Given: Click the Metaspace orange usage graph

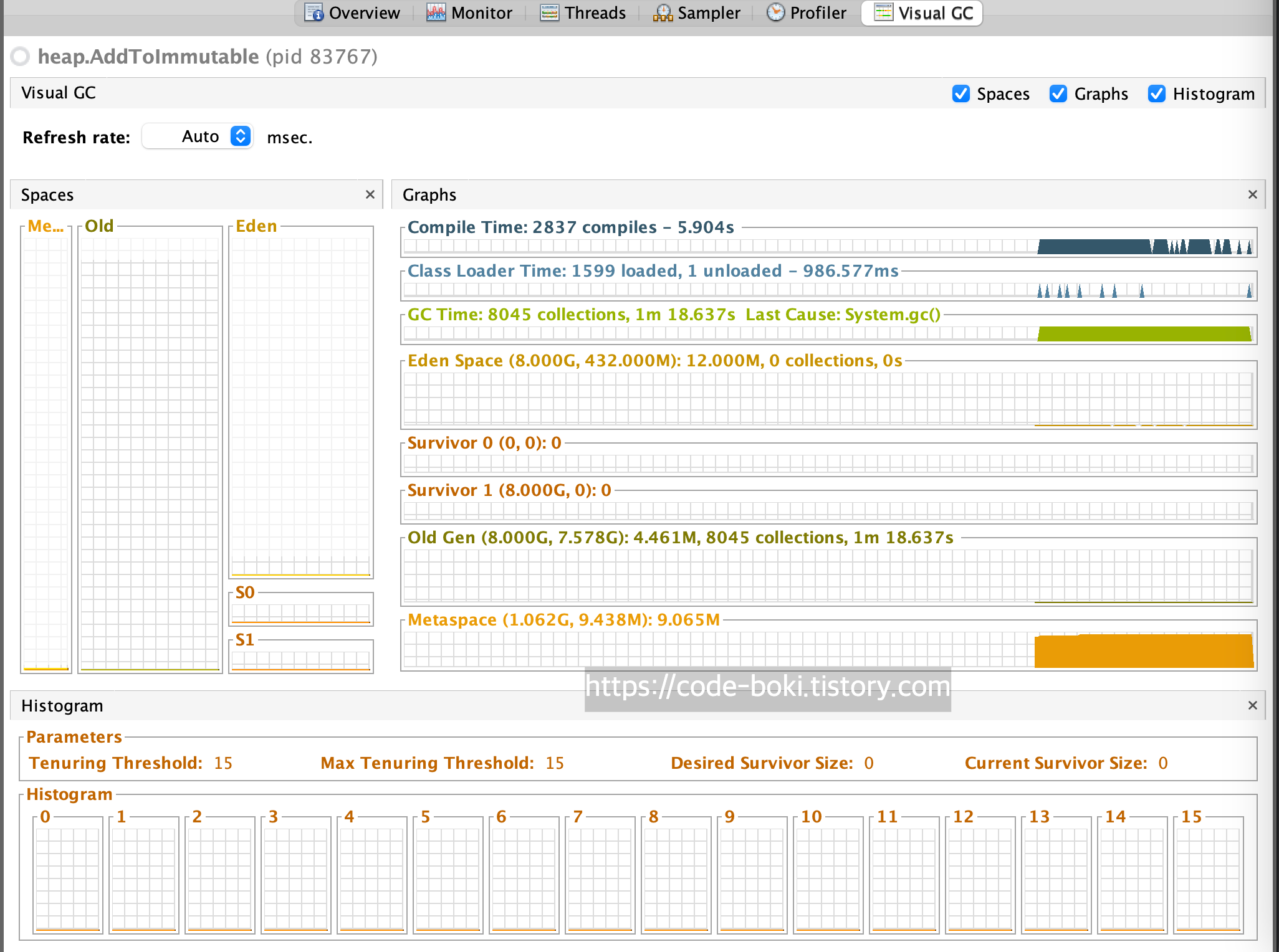Looking at the screenshot, I should point(1143,651).
